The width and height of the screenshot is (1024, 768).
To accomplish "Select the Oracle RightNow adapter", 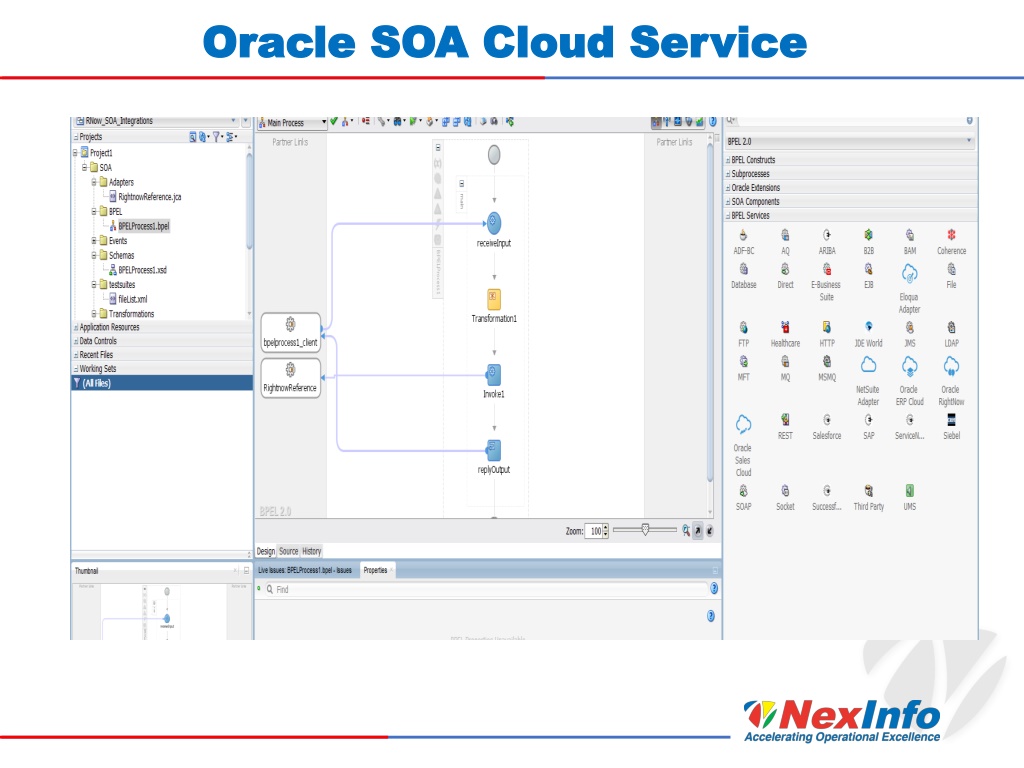I will (951, 366).
